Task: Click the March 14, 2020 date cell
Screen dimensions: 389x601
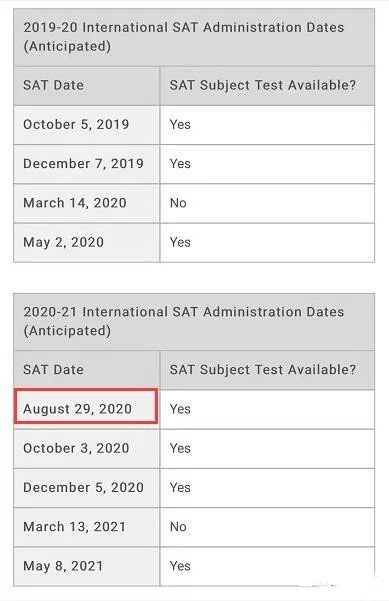Action: tap(87, 204)
